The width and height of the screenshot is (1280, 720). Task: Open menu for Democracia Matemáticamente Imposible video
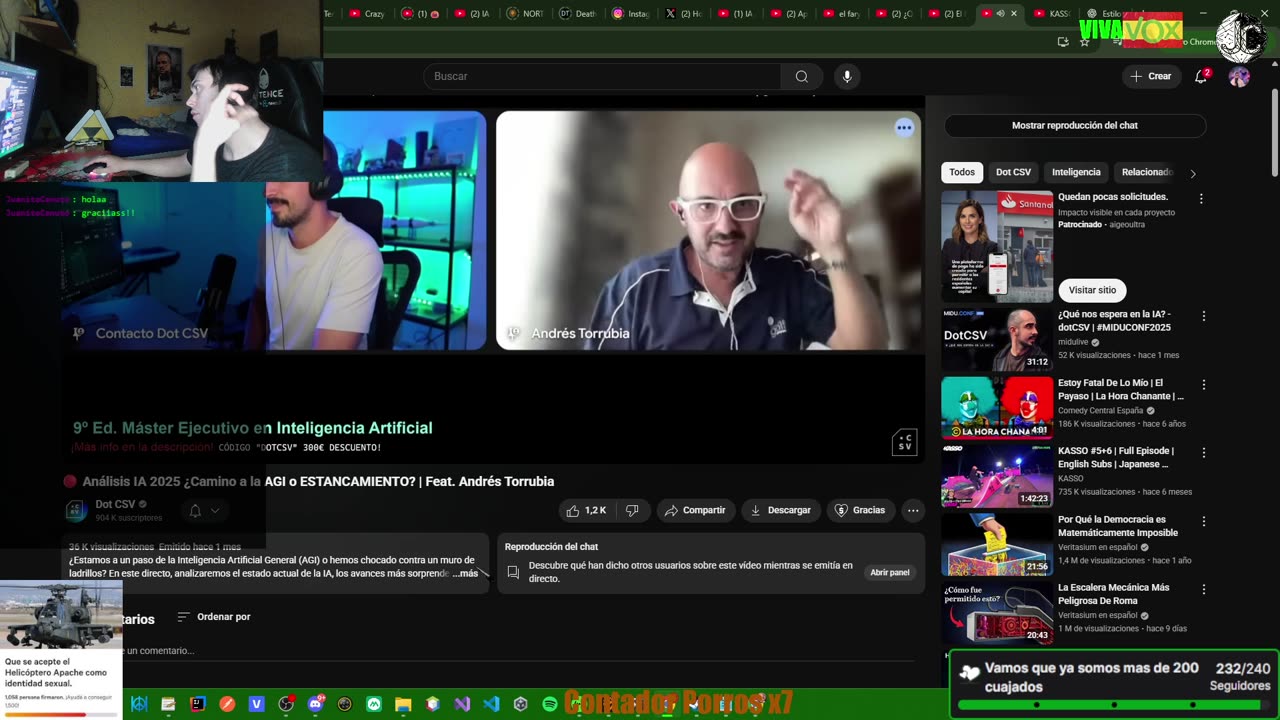1203,522
